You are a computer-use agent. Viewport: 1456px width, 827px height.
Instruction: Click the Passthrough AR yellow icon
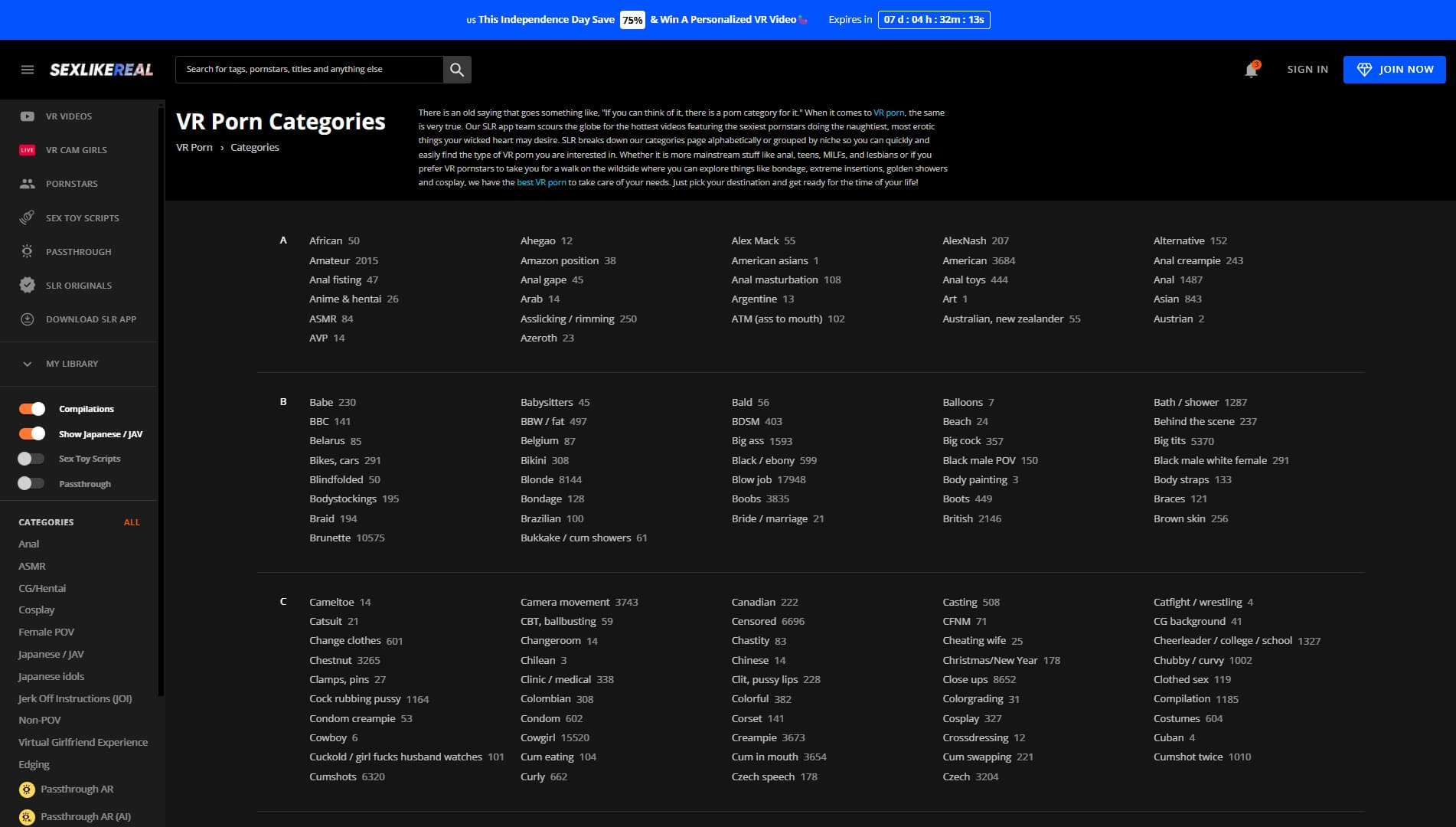[x=27, y=789]
